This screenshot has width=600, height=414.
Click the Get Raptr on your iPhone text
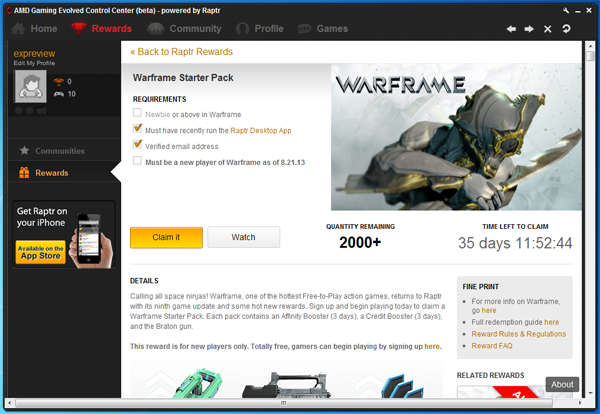pos(41,217)
